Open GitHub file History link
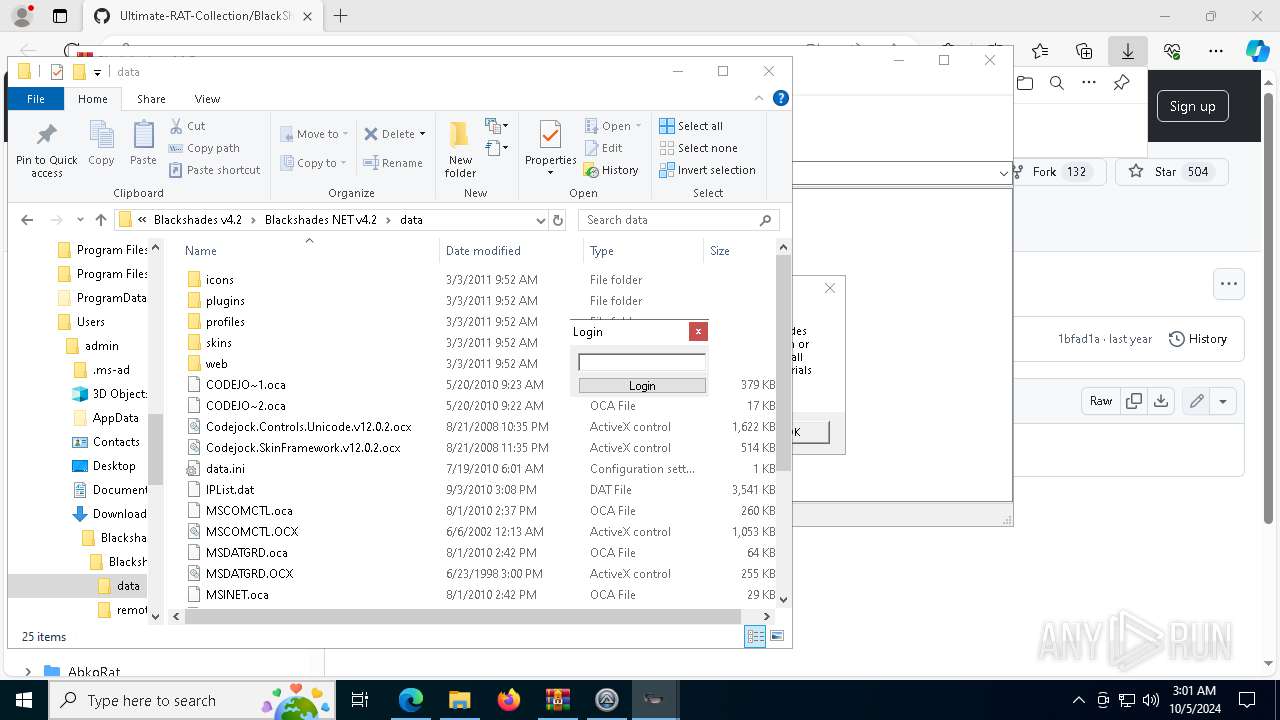Image resolution: width=1280 pixels, height=720 pixels. [x=1197, y=339]
